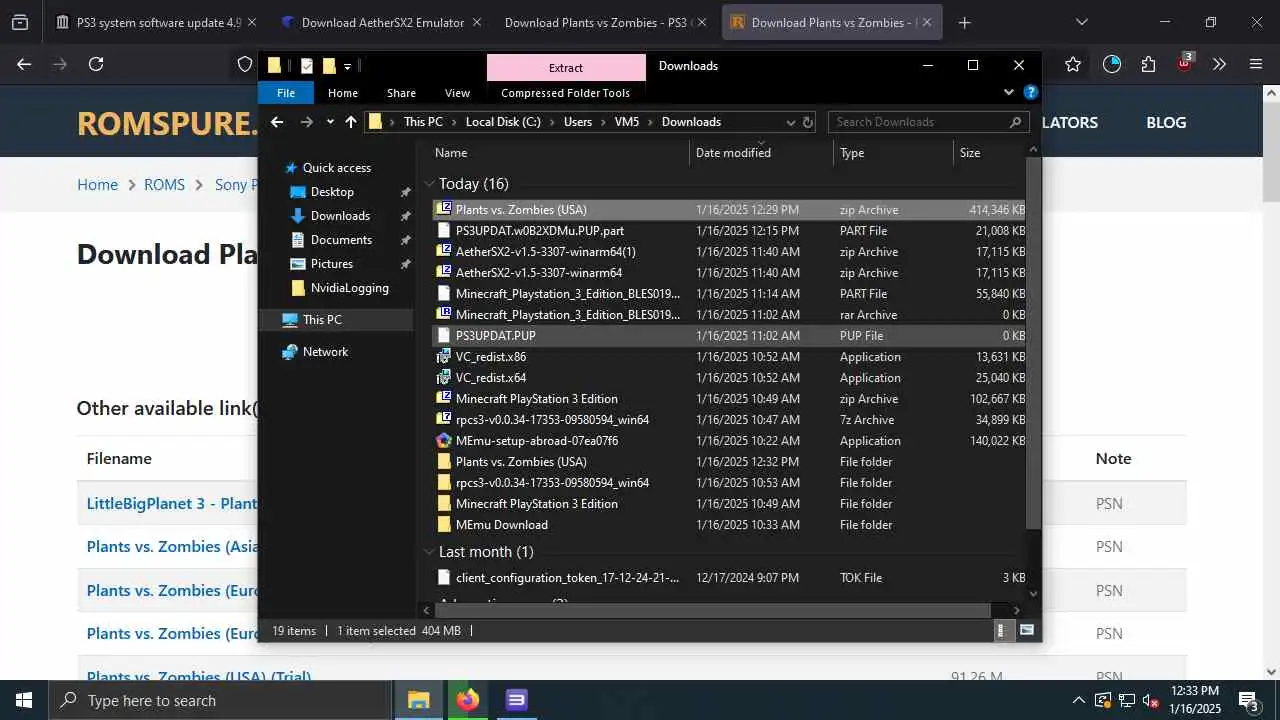Reload the Firefox page
Image resolution: width=1280 pixels, height=720 pixels.
pos(96,64)
